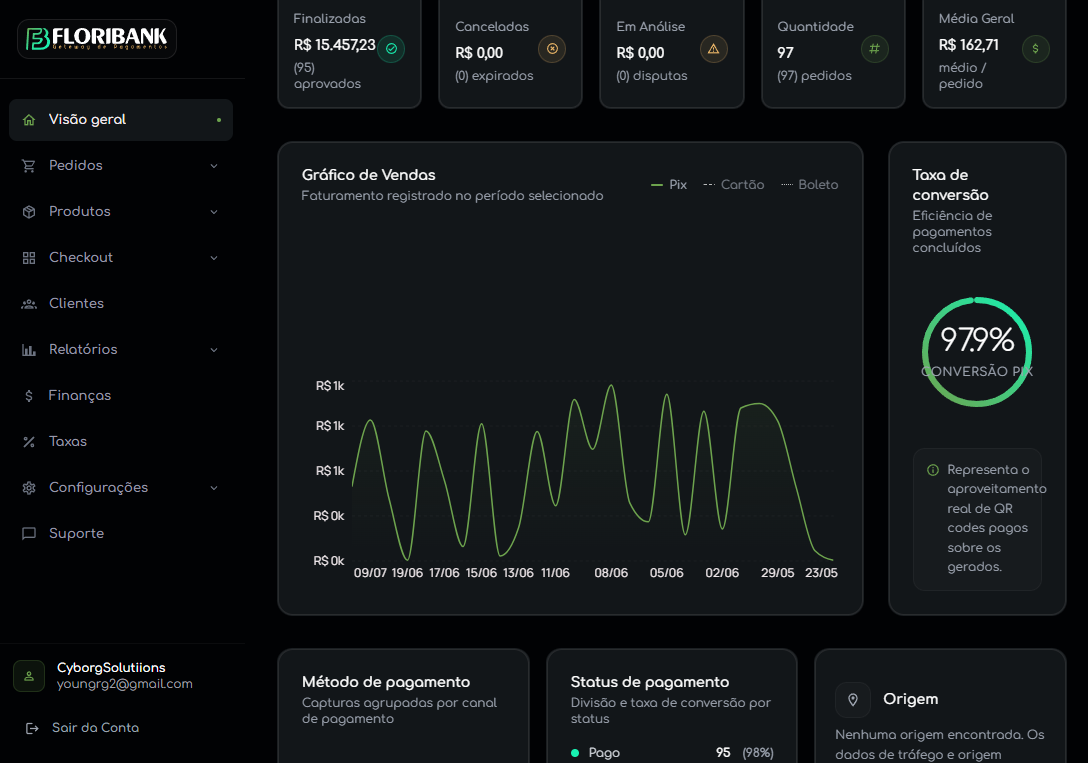Expand the Configurações submenu chevron

click(214, 488)
